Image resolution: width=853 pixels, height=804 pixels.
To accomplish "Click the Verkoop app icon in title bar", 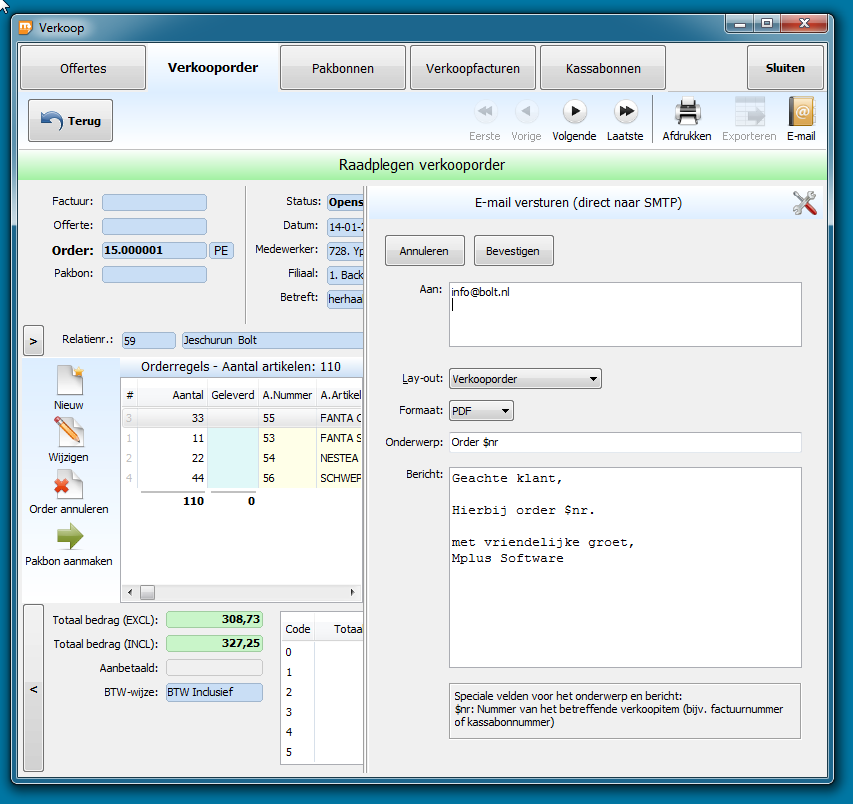I will point(26,27).
